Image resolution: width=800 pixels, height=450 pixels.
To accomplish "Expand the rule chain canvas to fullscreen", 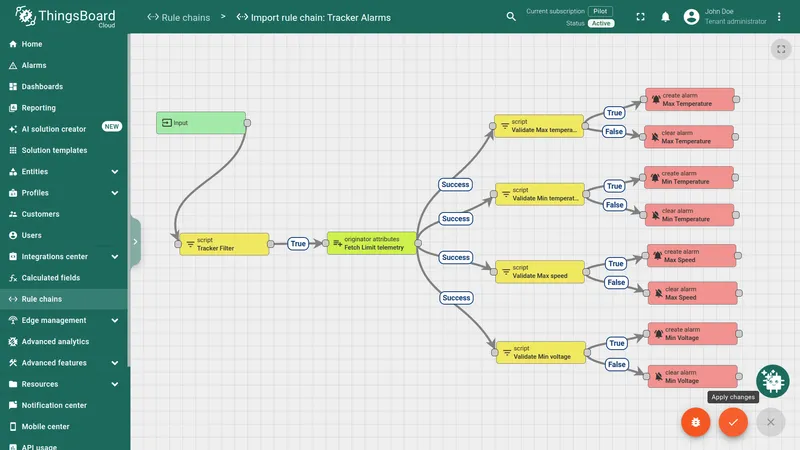I will click(781, 49).
